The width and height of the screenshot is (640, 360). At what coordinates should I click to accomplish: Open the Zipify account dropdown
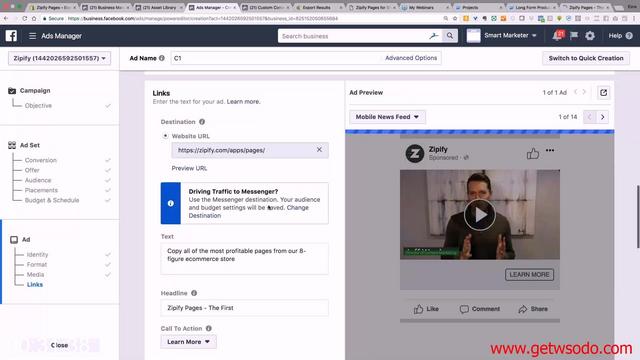coord(59,58)
